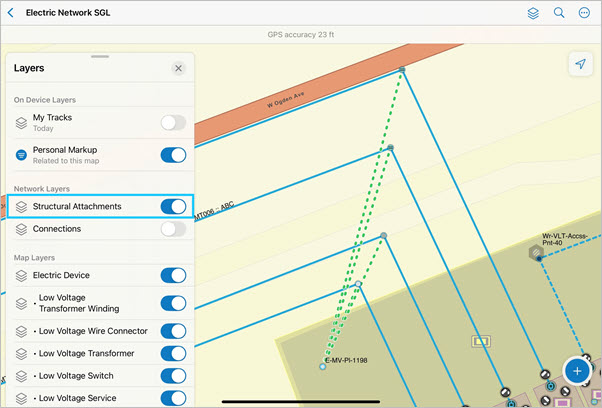The image size is (602, 408).
Task: Tap the Personal Markup layer icon
Action: (22, 155)
